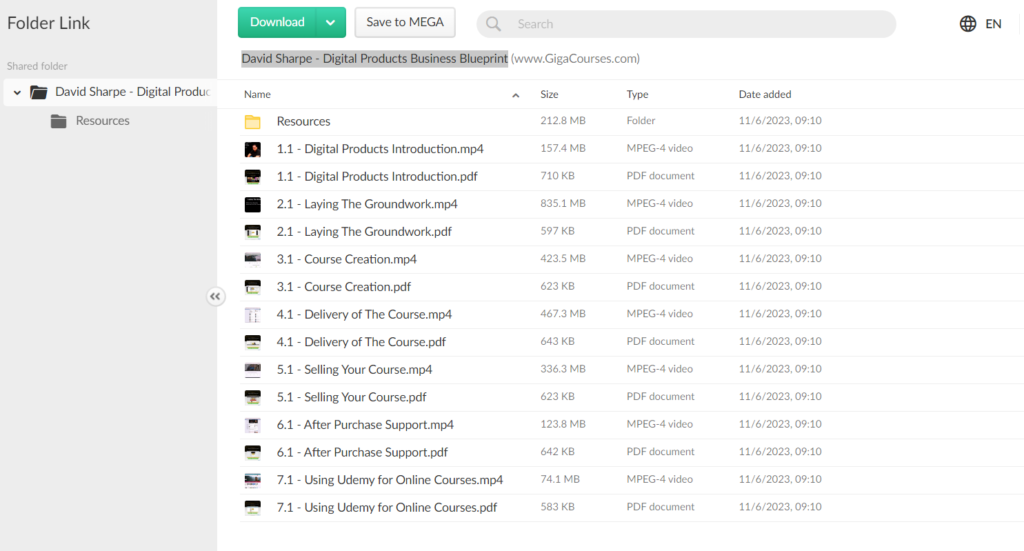Open language selector globe icon
Image resolution: width=1024 pixels, height=551 pixels.
click(x=968, y=24)
